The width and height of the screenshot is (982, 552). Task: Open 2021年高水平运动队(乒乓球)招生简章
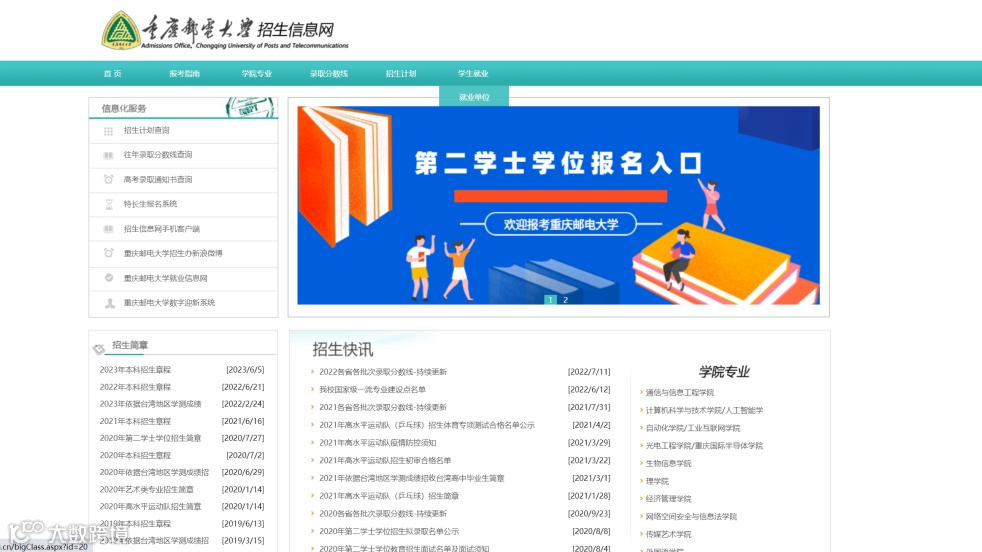click(x=389, y=496)
